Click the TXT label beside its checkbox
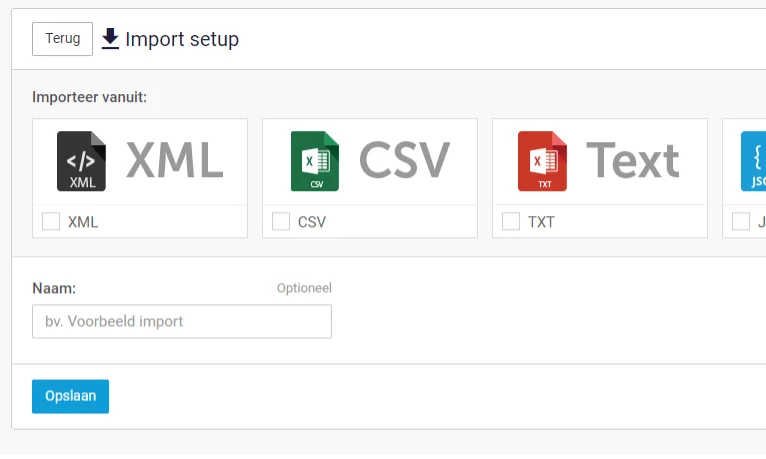Image resolution: width=766 pixels, height=459 pixels. pyautogui.click(x=541, y=222)
